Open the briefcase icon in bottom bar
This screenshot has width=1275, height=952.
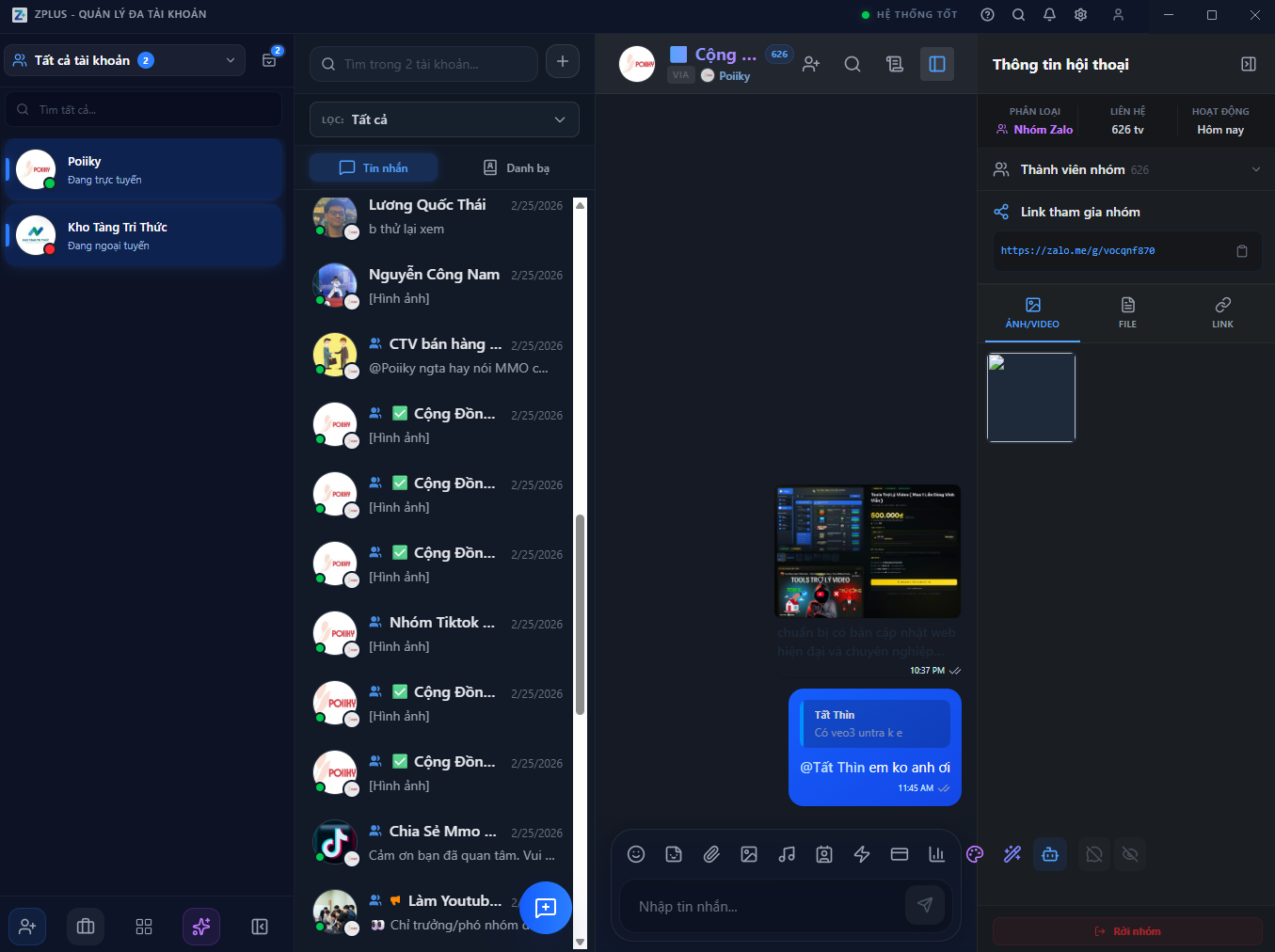tap(86, 927)
